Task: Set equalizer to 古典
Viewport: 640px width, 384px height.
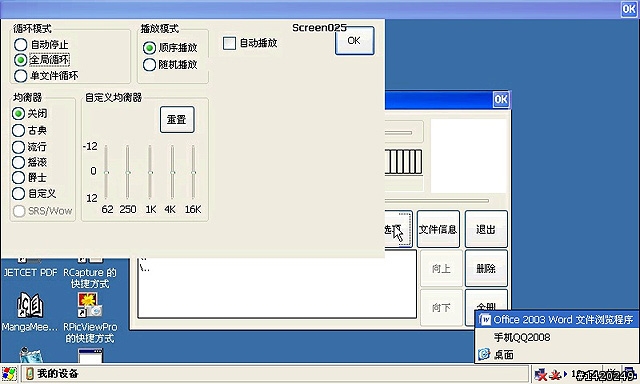Action: [18, 130]
